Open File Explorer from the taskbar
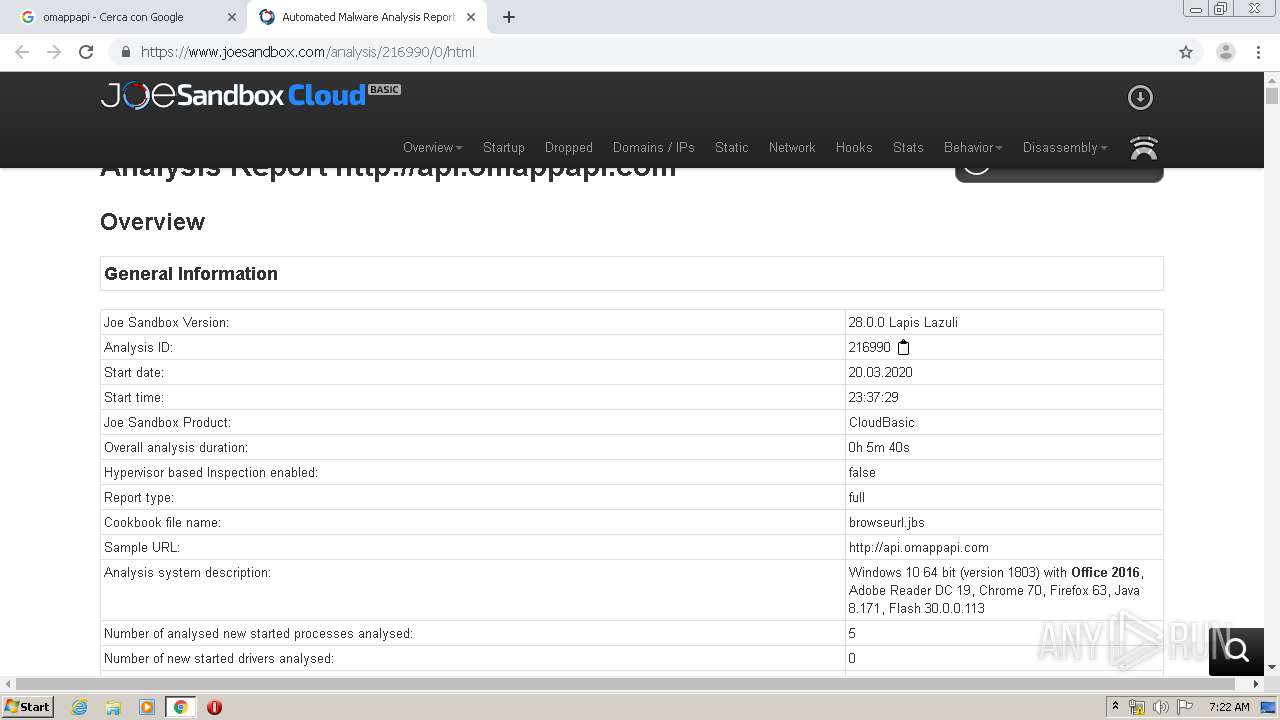 pos(113,707)
